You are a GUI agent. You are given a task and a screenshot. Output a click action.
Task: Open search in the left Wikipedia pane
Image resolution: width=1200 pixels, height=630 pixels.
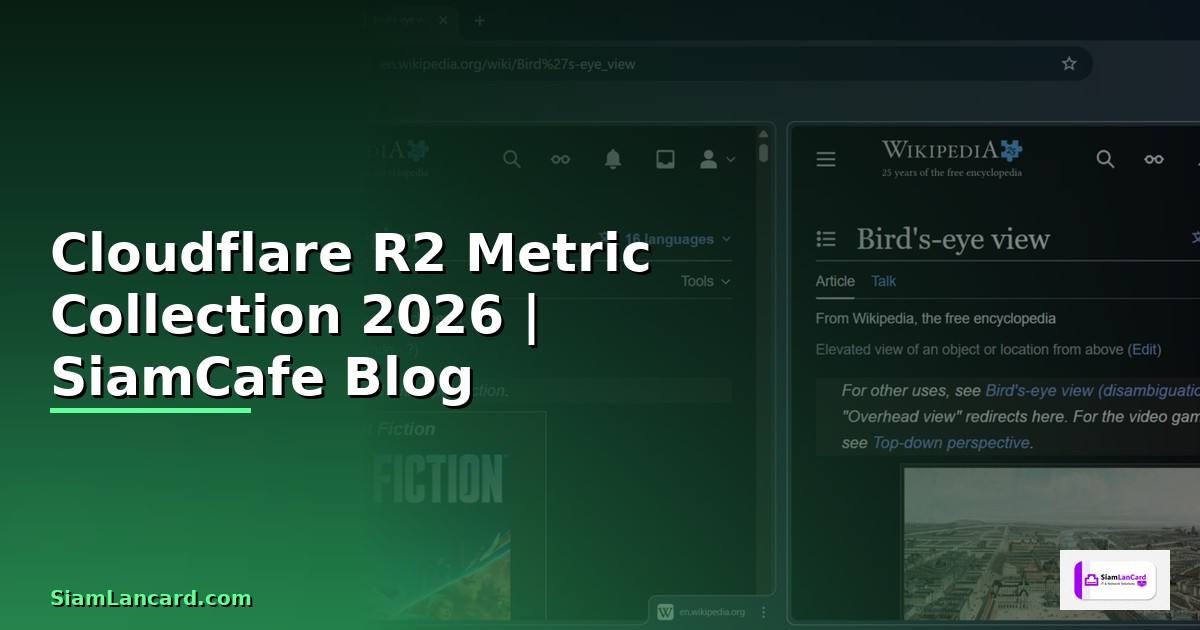coord(512,159)
